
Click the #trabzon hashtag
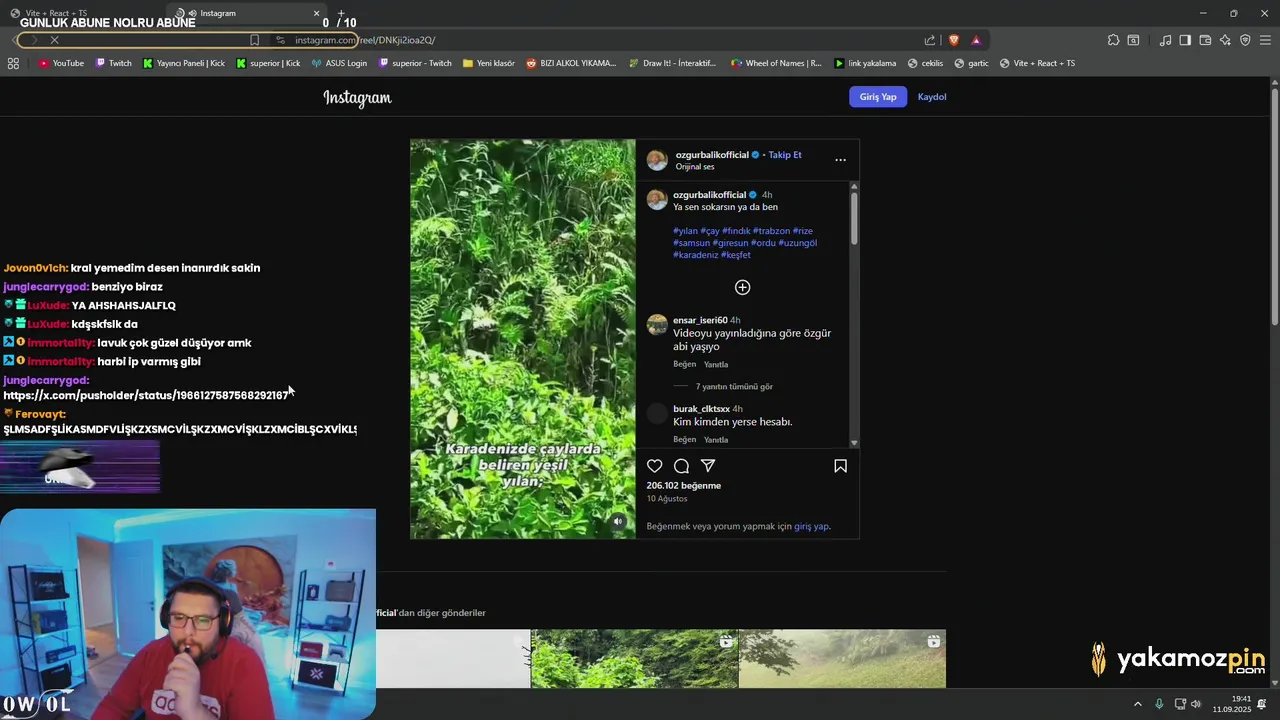pyautogui.click(x=771, y=231)
